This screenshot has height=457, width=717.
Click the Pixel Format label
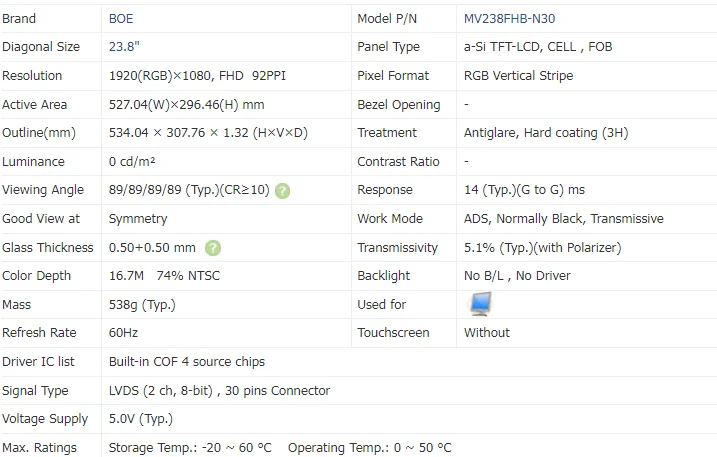tap(393, 75)
